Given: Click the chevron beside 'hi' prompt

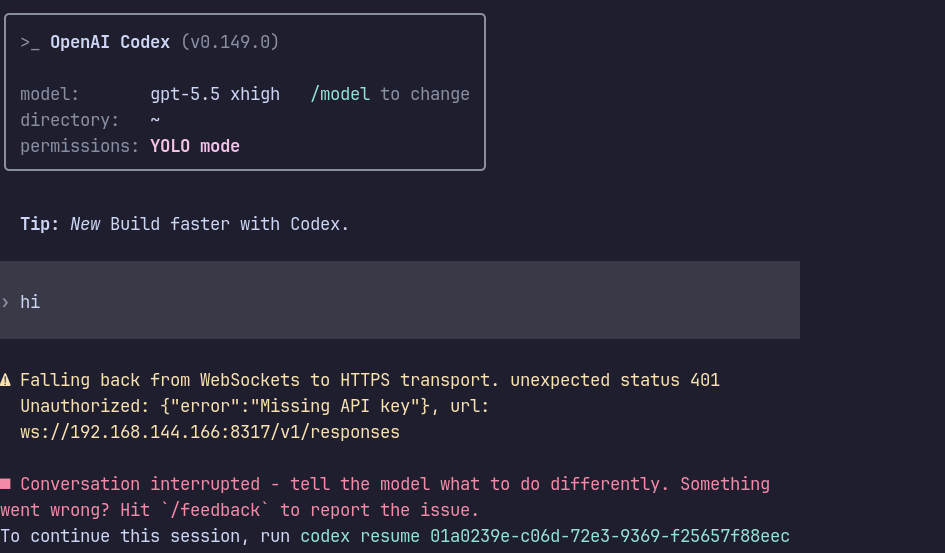Looking at the screenshot, I should [x=5, y=302].
